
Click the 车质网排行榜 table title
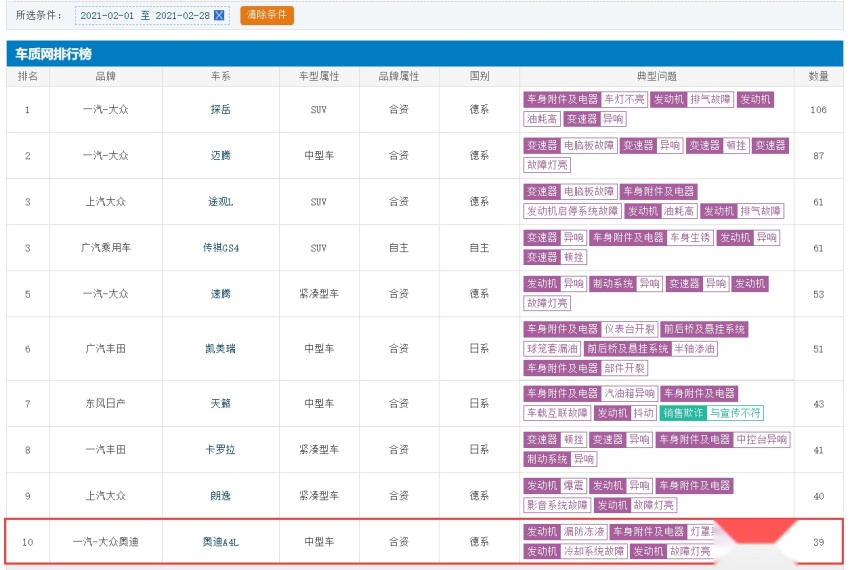point(53,54)
